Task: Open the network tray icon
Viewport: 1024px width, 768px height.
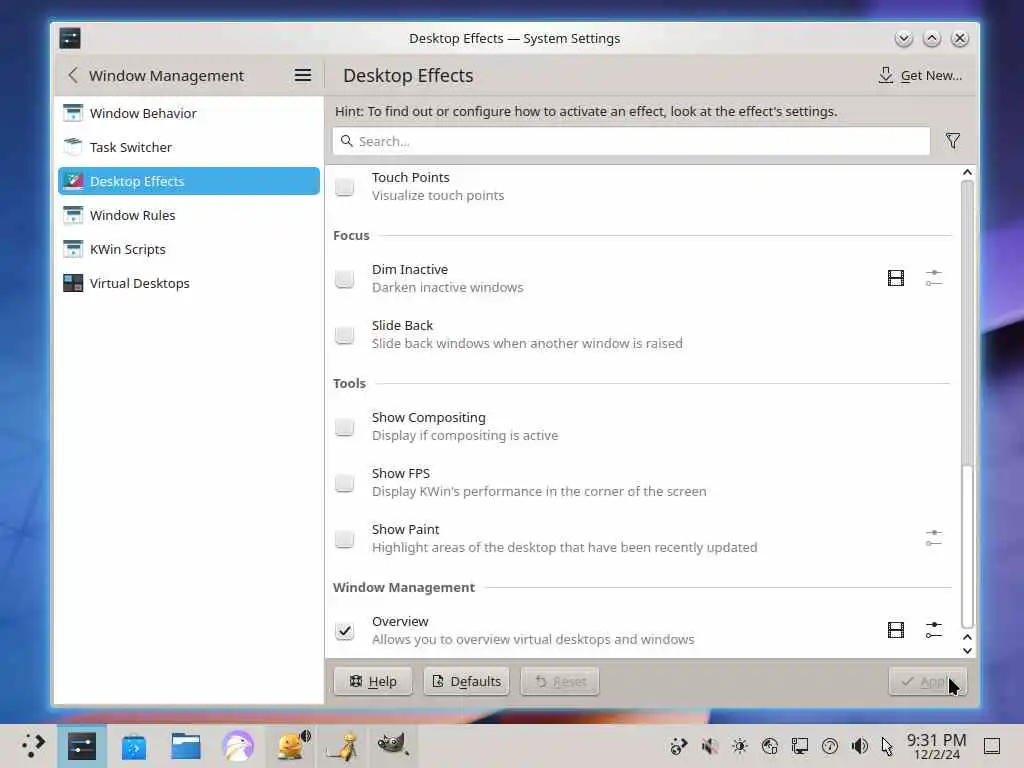Action: [799, 746]
